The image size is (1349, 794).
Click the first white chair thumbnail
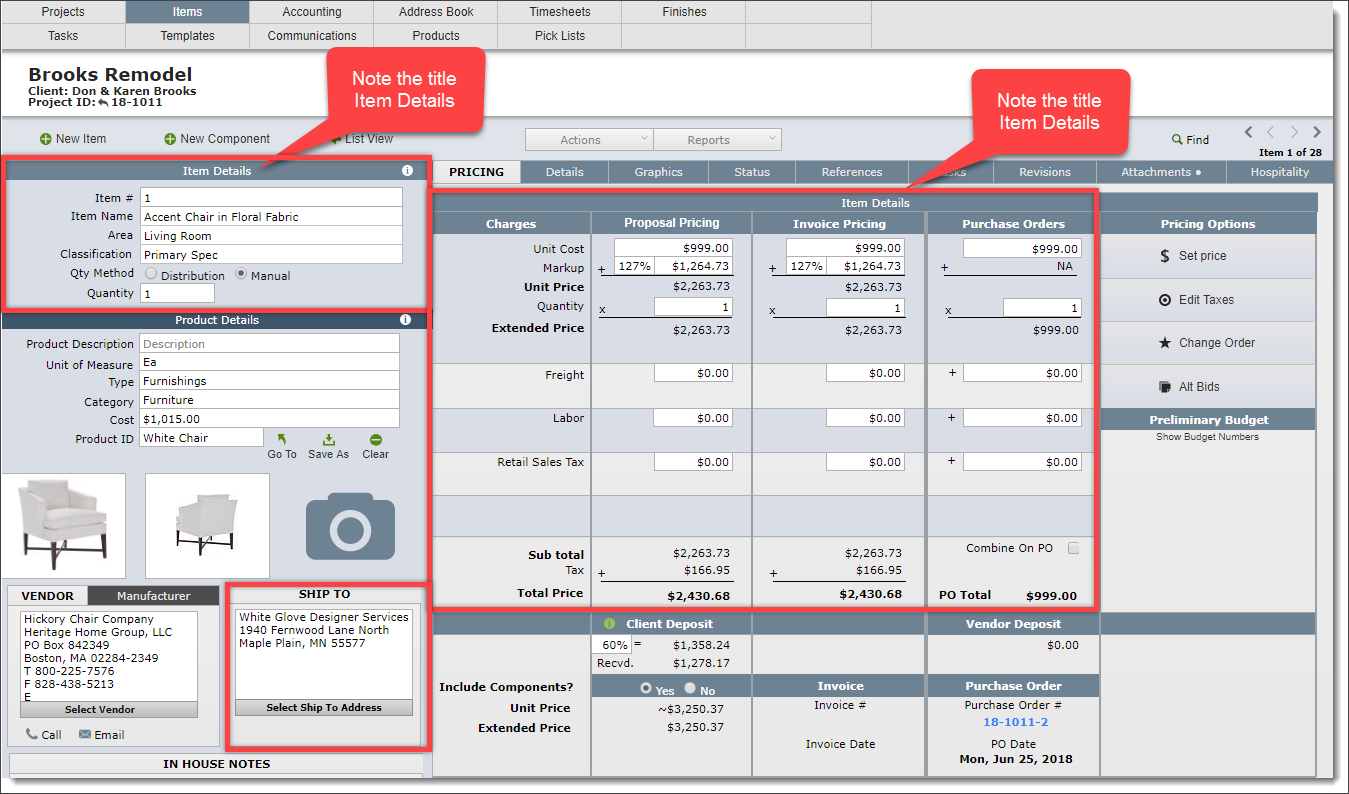click(x=64, y=525)
